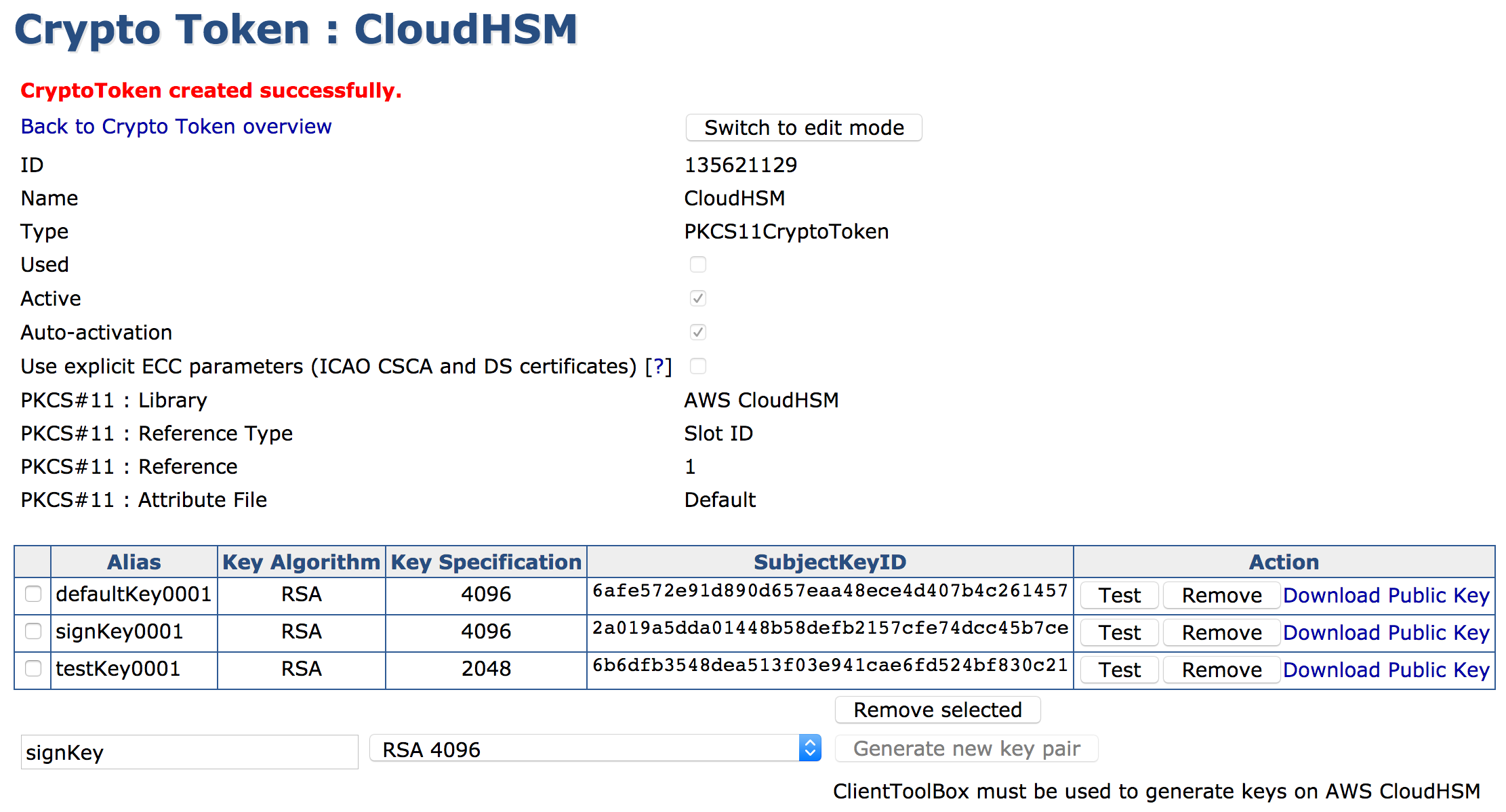Download Public Key for defaultKey0001
Screen dimensions: 1506x812
point(1386,596)
